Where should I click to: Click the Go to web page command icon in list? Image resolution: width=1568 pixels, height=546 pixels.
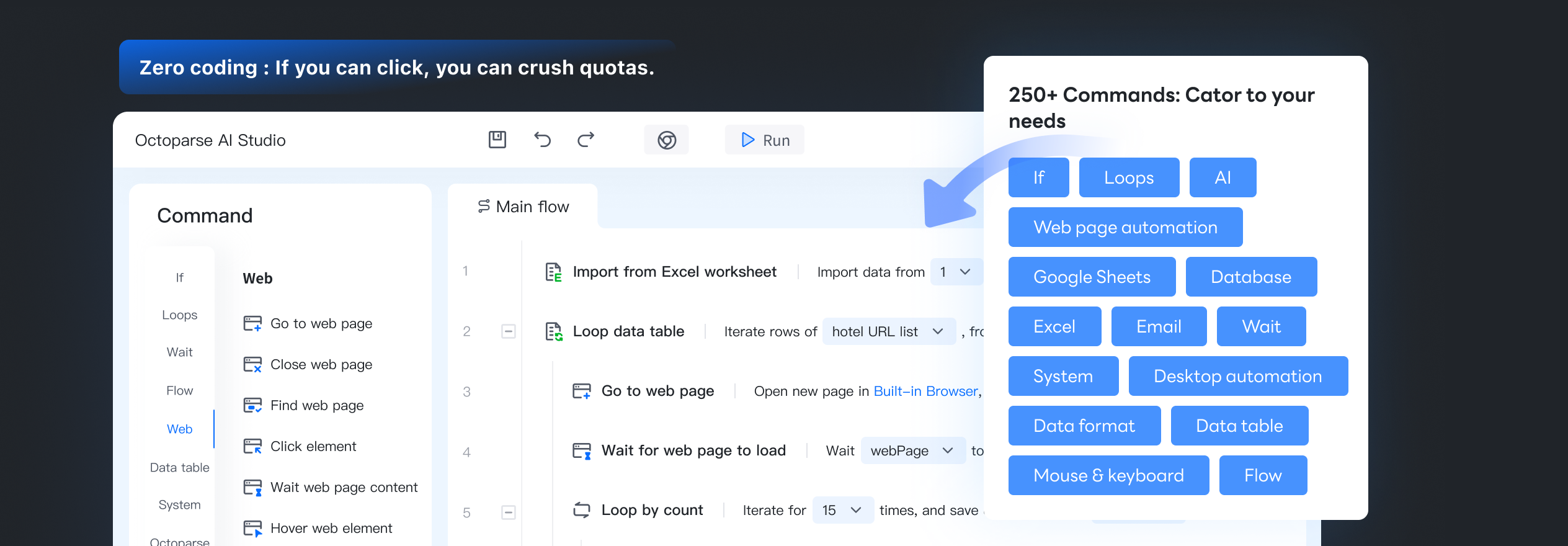tap(252, 323)
